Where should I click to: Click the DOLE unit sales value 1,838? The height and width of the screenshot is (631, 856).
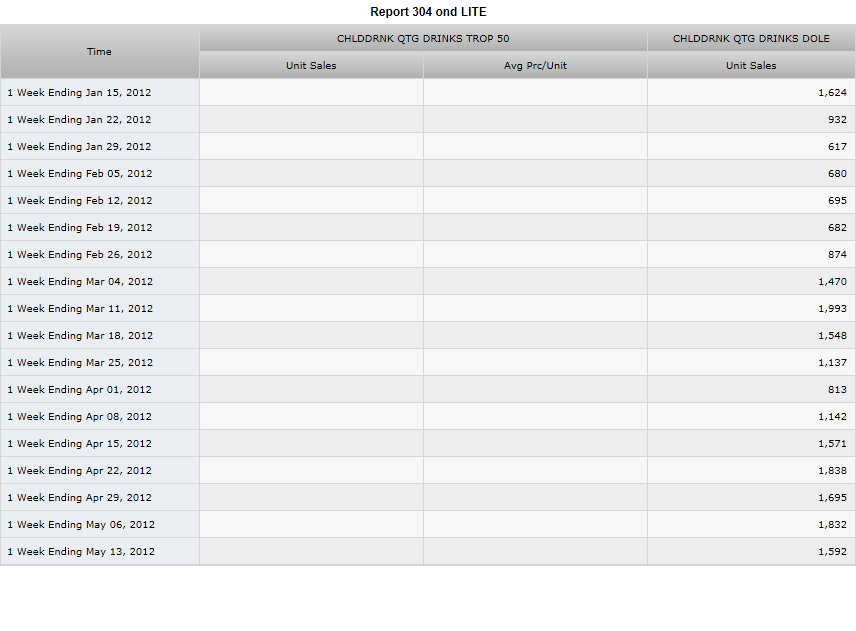tap(832, 471)
